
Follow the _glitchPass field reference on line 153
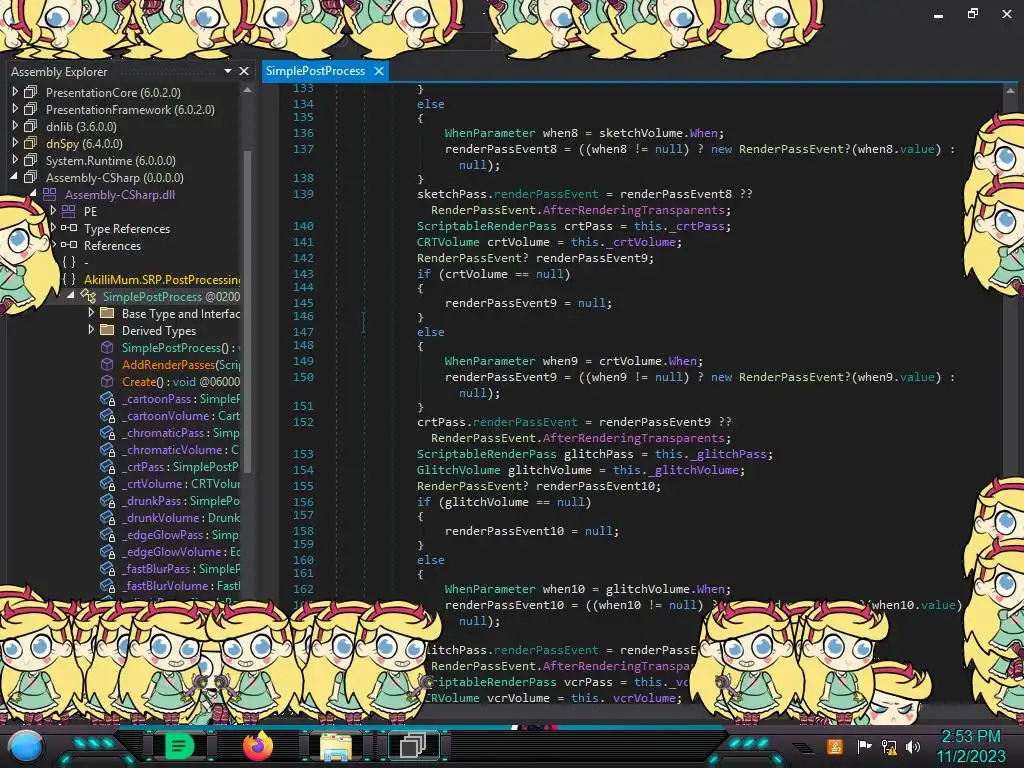coord(731,454)
